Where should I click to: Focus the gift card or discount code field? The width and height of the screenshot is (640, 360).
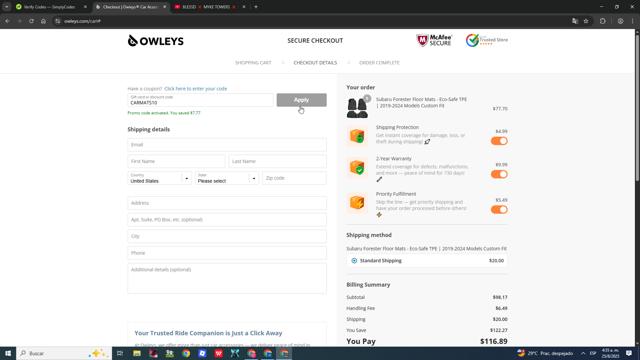click(x=200, y=100)
